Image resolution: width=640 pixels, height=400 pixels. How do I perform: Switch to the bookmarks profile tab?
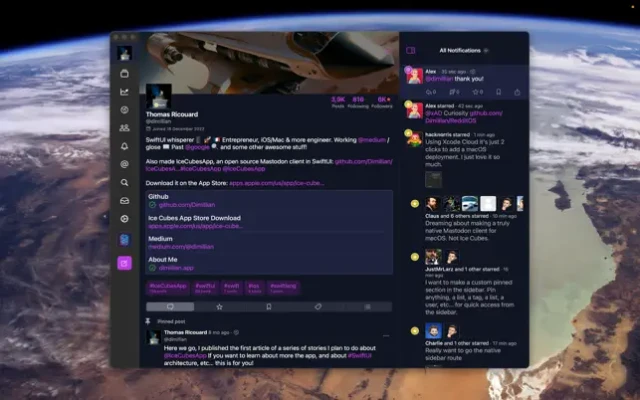click(x=268, y=307)
